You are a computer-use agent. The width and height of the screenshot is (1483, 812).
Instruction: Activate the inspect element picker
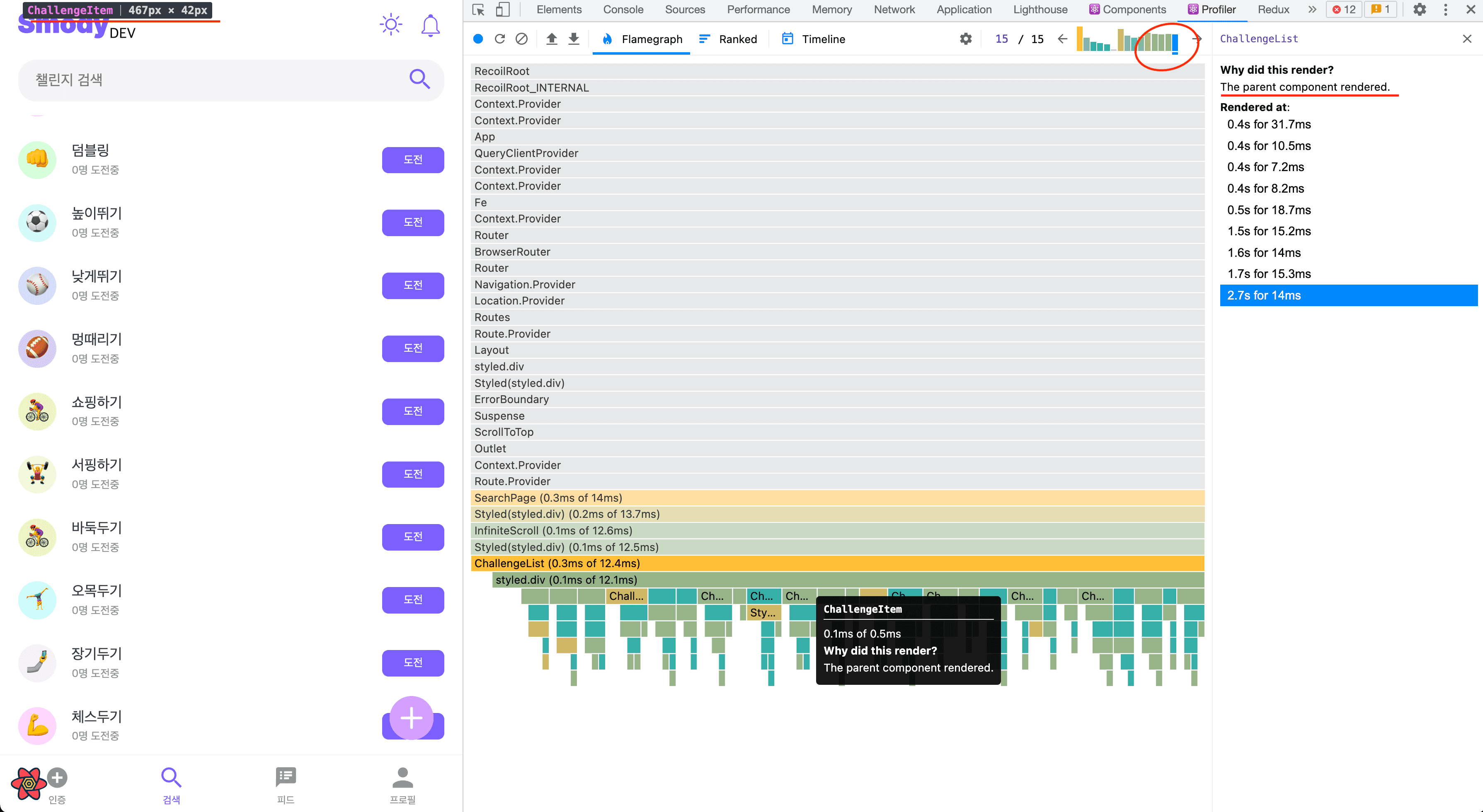tap(478, 9)
